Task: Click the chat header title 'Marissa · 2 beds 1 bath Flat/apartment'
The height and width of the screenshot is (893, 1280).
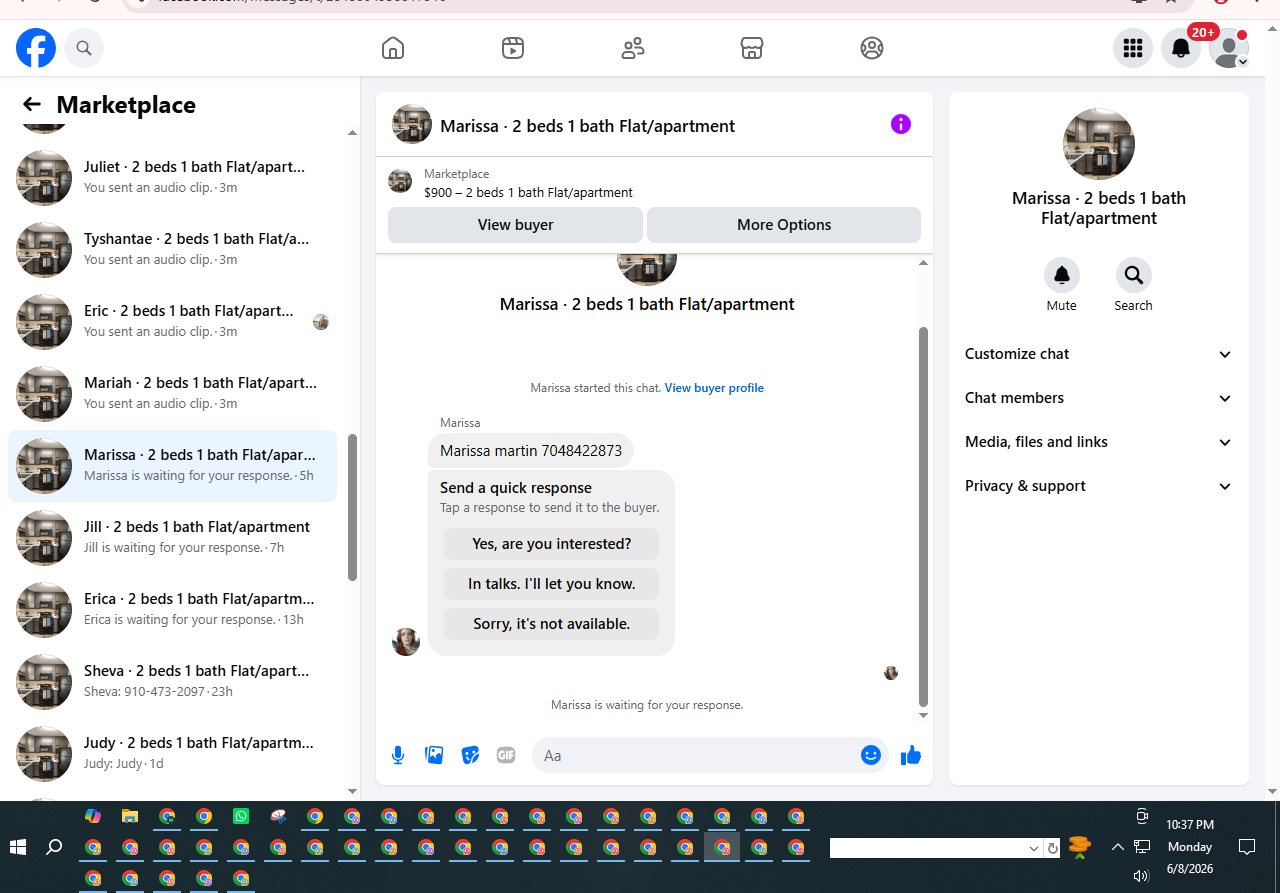Action: 587,126
